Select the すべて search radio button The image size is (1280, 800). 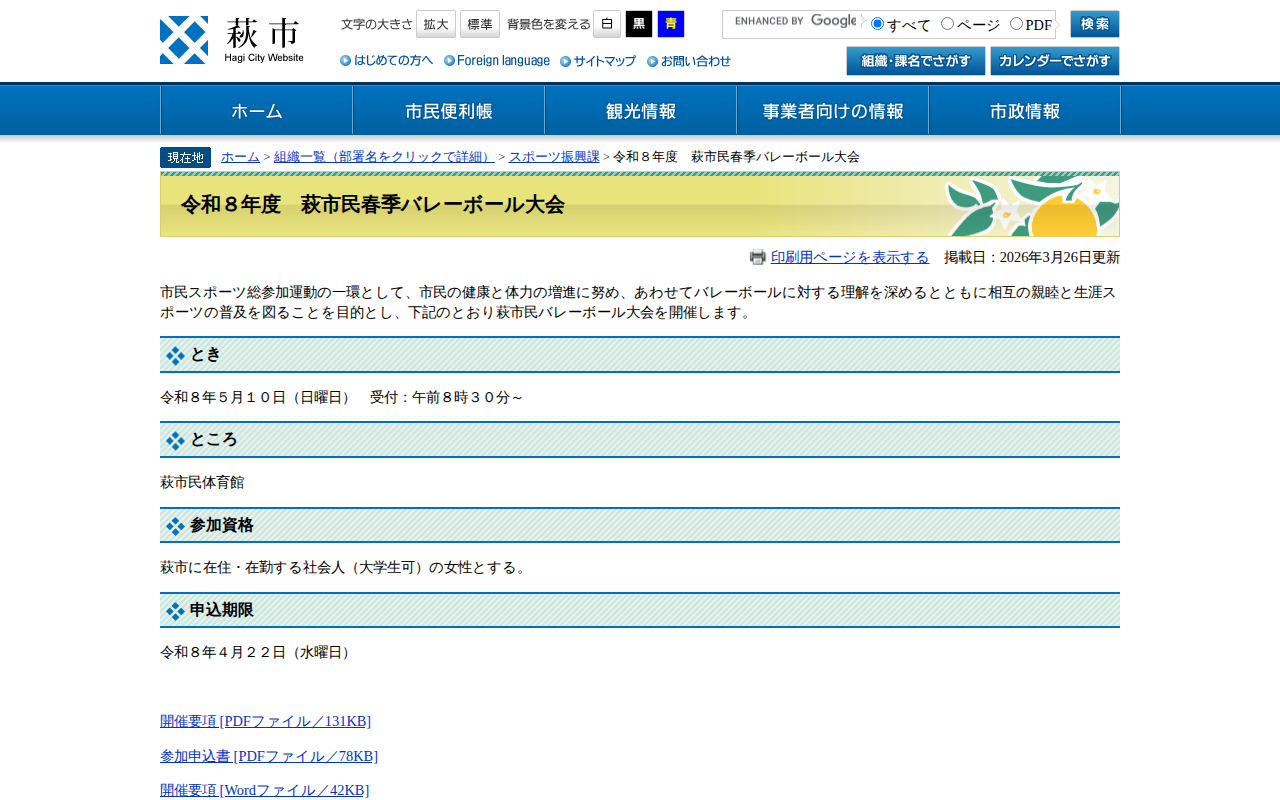coord(878,24)
